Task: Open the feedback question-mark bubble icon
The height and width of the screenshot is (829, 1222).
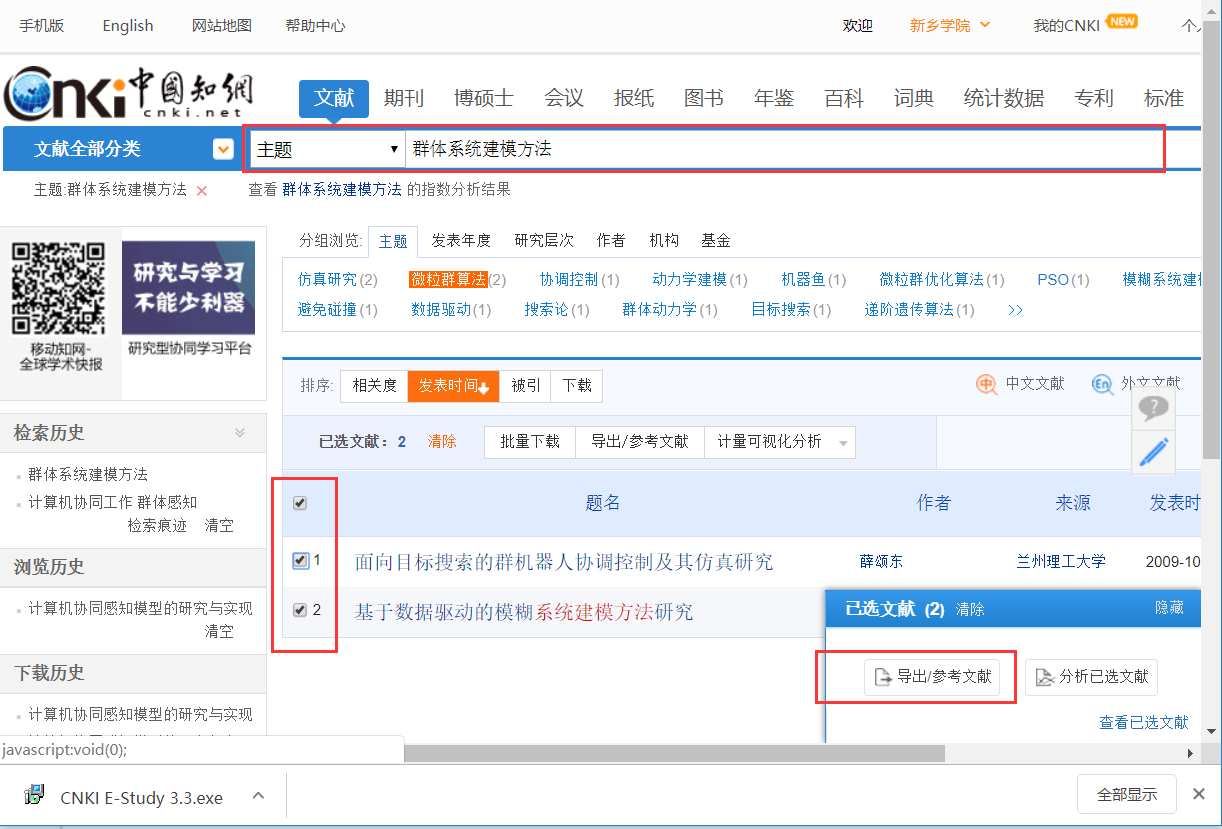Action: [1153, 408]
